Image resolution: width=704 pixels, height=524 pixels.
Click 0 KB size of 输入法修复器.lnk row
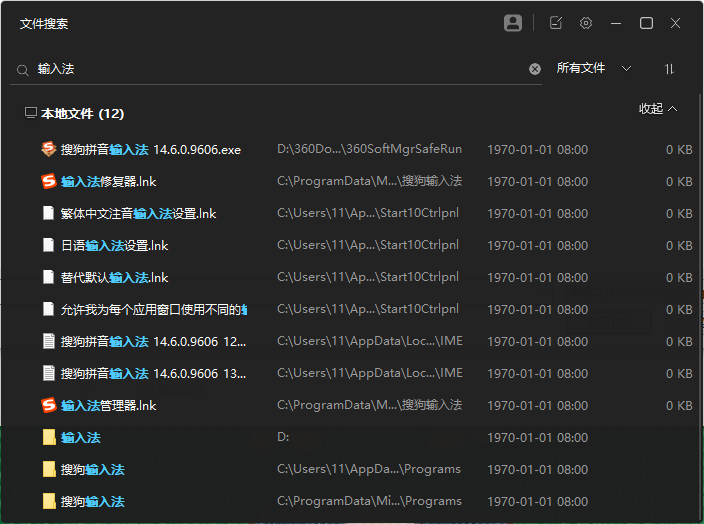tap(679, 181)
